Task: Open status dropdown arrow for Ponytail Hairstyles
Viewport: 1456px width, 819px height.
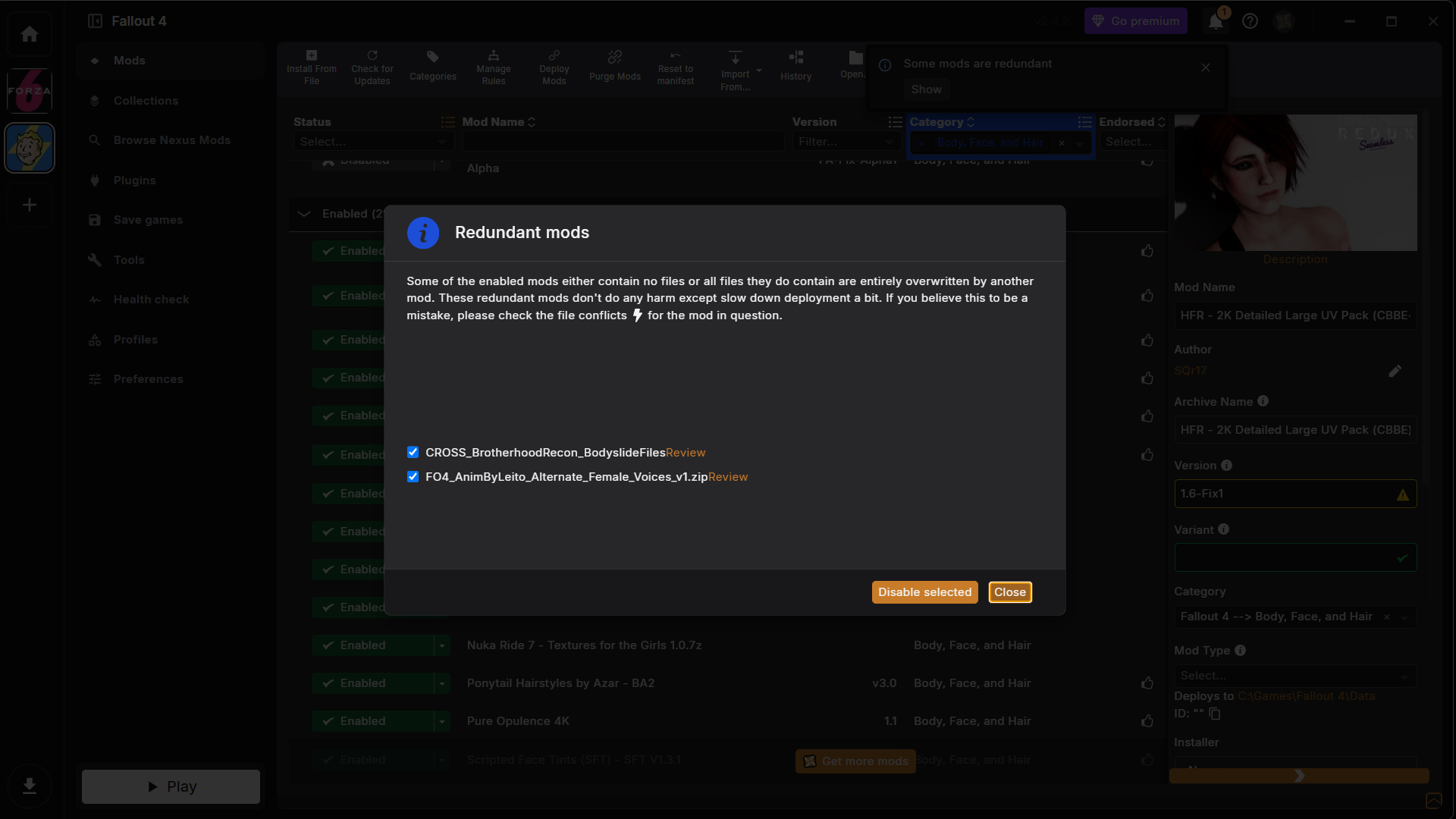Action: pyautogui.click(x=442, y=683)
